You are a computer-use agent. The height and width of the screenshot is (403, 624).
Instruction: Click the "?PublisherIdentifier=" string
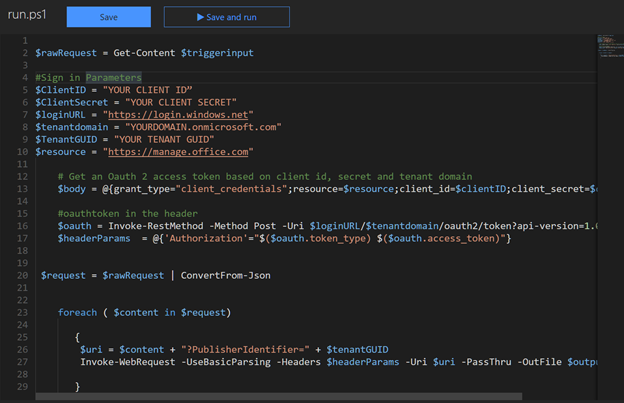[245, 349]
